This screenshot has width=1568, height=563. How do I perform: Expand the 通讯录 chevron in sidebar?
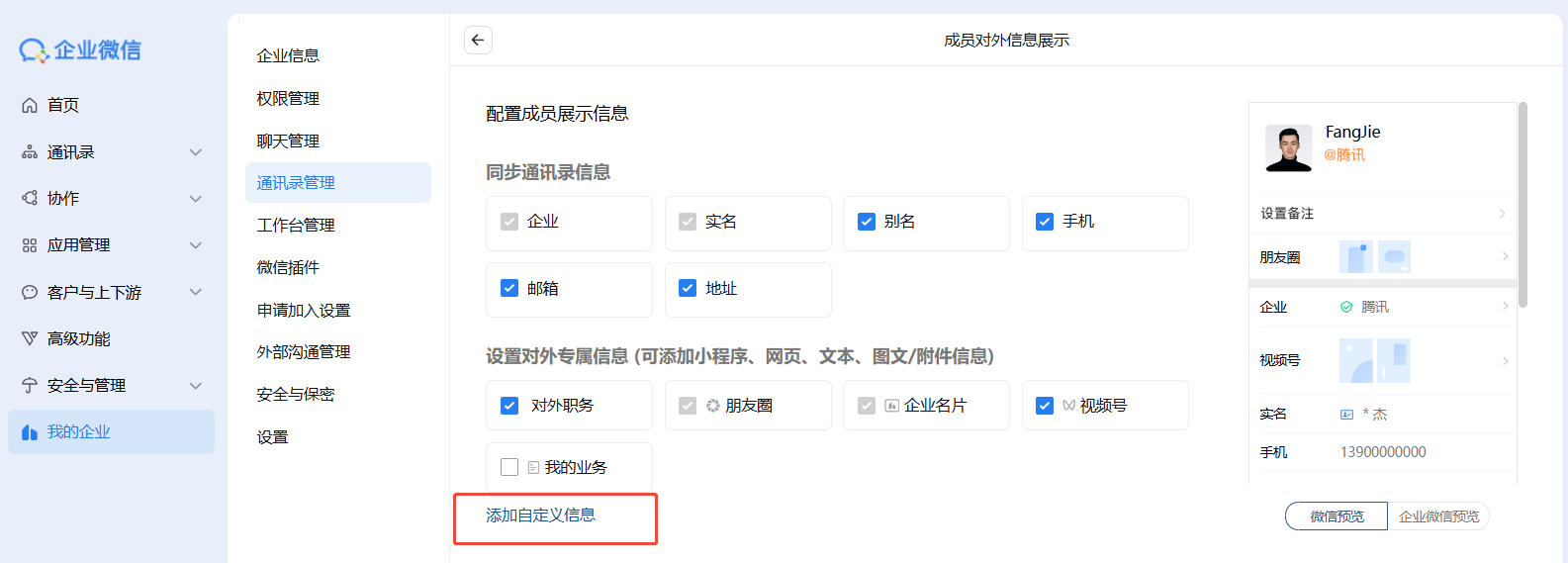tap(196, 152)
